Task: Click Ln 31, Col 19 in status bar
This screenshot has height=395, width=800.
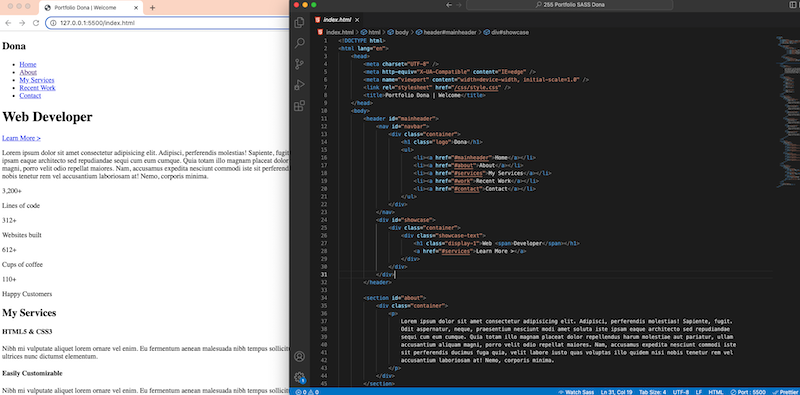Action: coord(617,392)
